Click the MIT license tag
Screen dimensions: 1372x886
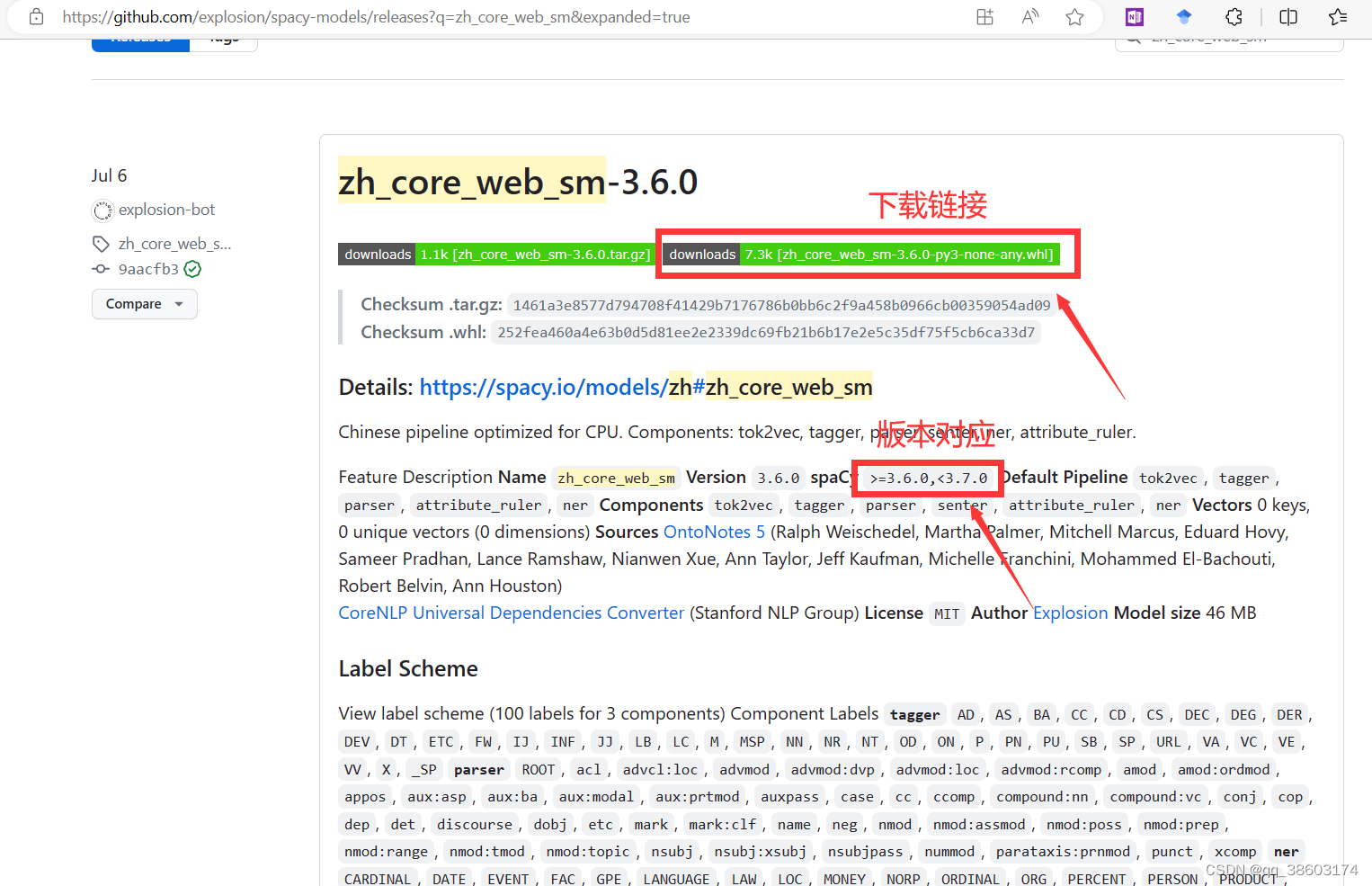point(947,614)
